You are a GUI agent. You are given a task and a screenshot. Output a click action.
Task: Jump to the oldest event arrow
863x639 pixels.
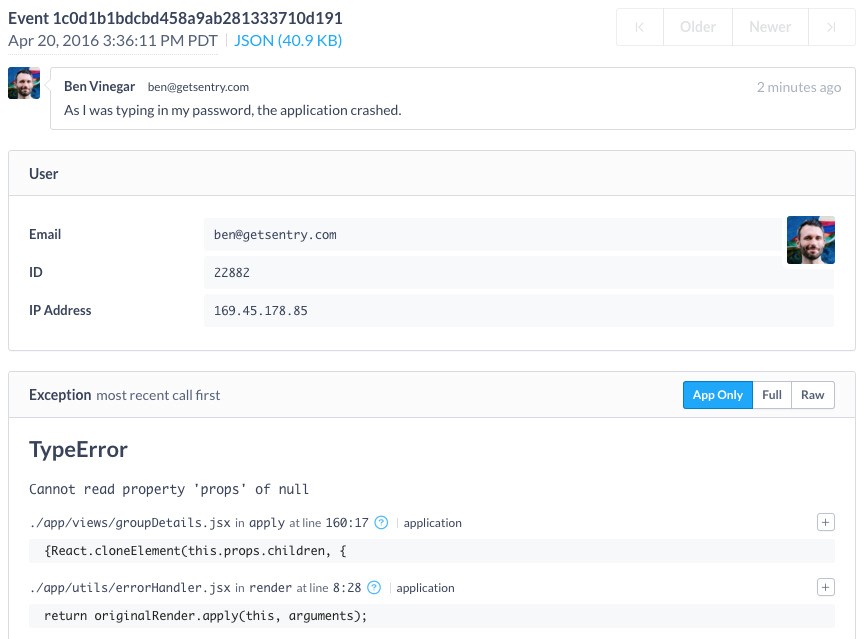click(640, 27)
